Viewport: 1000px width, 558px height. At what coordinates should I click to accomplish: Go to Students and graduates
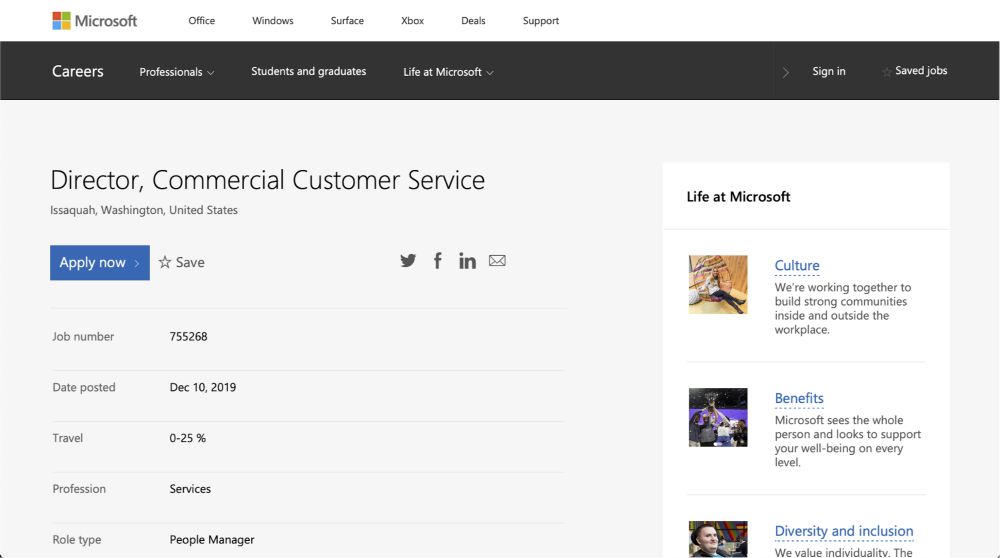[x=309, y=71]
